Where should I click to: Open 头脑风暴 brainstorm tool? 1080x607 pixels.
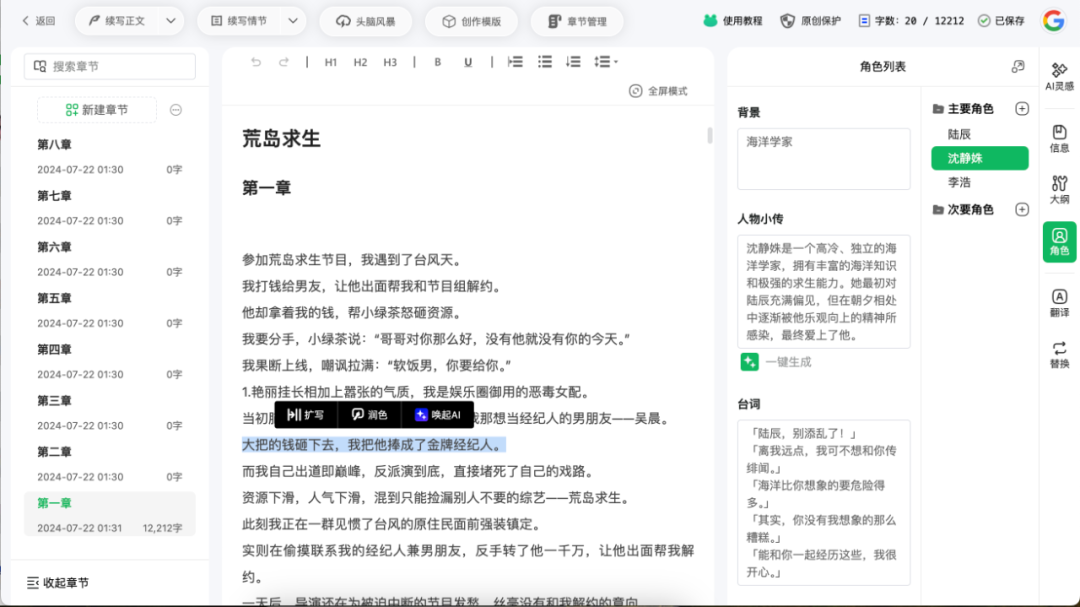click(x=366, y=21)
